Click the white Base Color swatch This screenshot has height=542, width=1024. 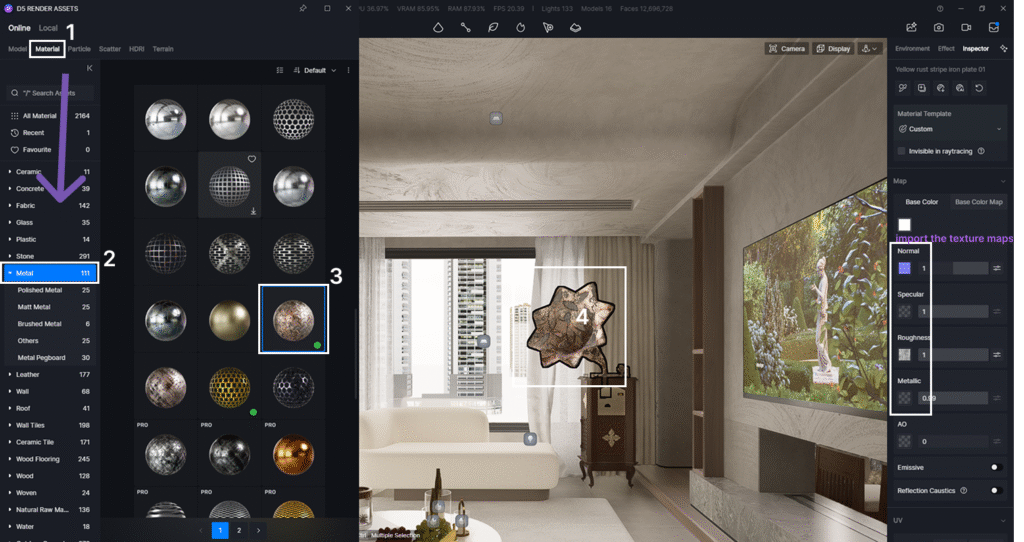[904, 225]
